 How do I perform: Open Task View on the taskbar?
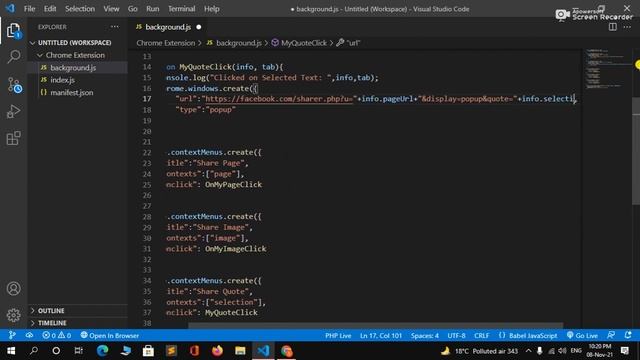coord(78,351)
